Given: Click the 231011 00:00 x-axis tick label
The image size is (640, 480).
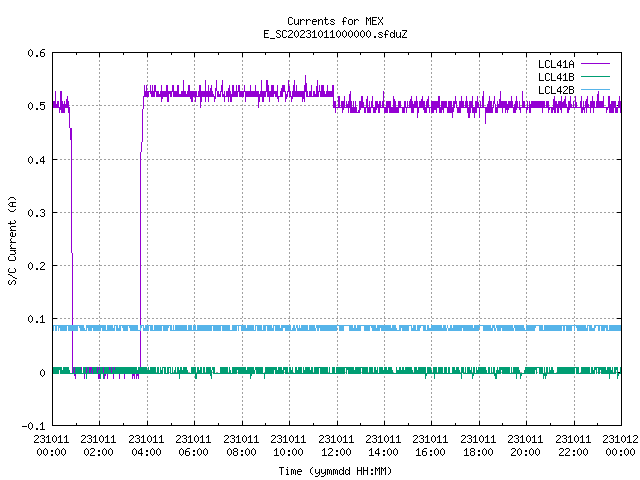Looking at the screenshot, I should click(51, 446).
